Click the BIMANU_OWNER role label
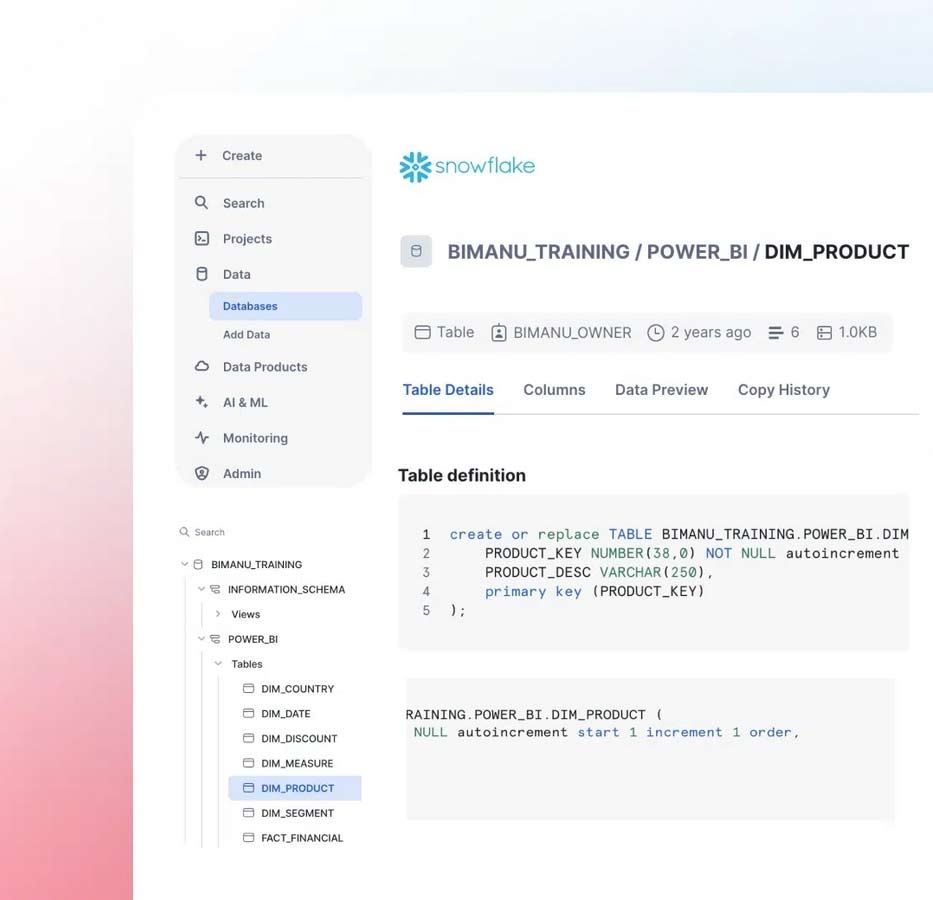 click(572, 333)
